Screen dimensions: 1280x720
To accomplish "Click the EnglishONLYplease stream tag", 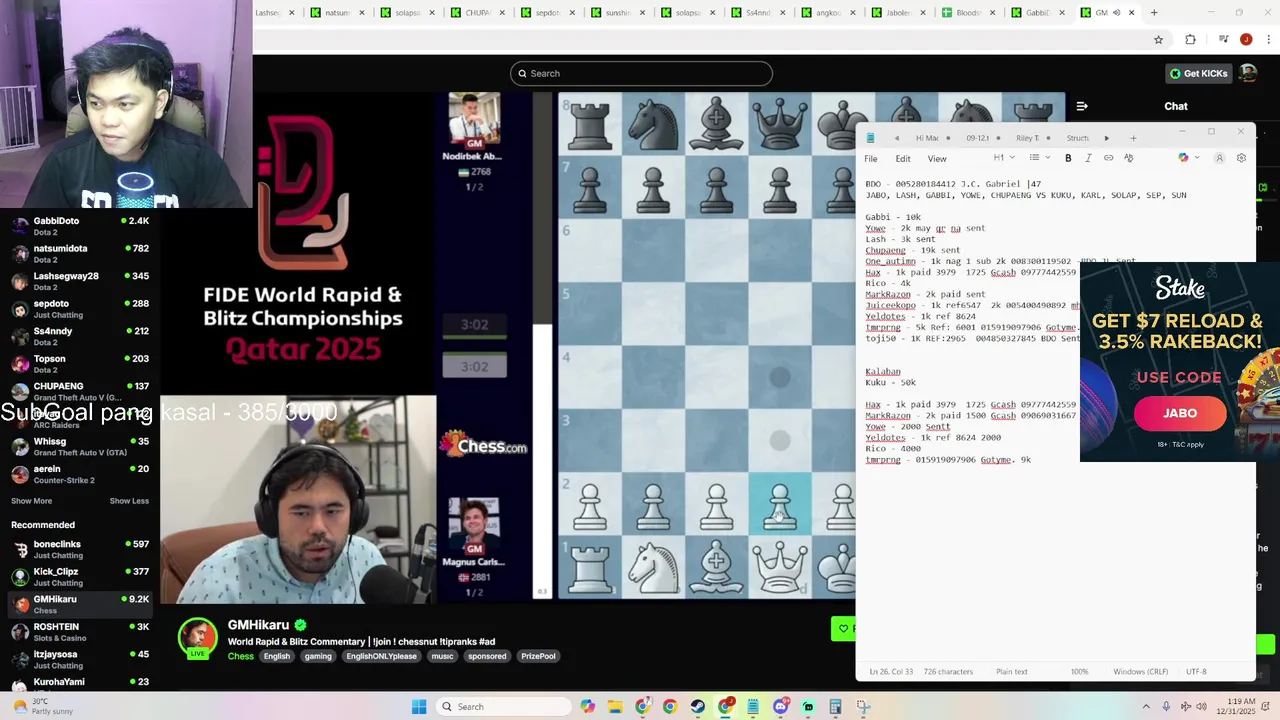I will (381, 656).
